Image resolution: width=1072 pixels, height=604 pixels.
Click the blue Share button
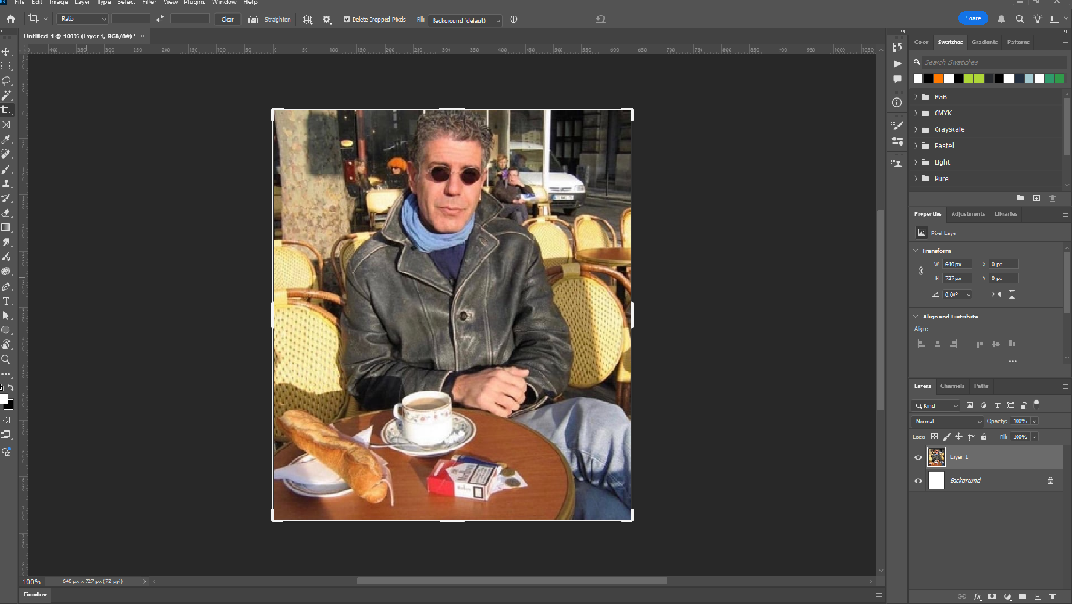[x=972, y=19]
